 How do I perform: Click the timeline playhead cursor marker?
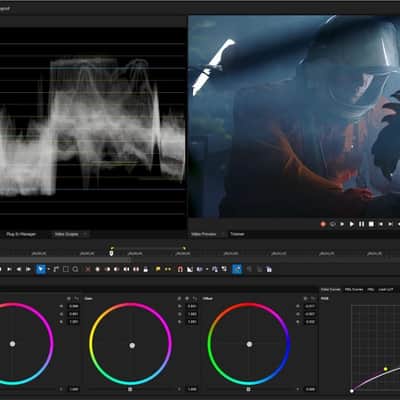(x=111, y=253)
